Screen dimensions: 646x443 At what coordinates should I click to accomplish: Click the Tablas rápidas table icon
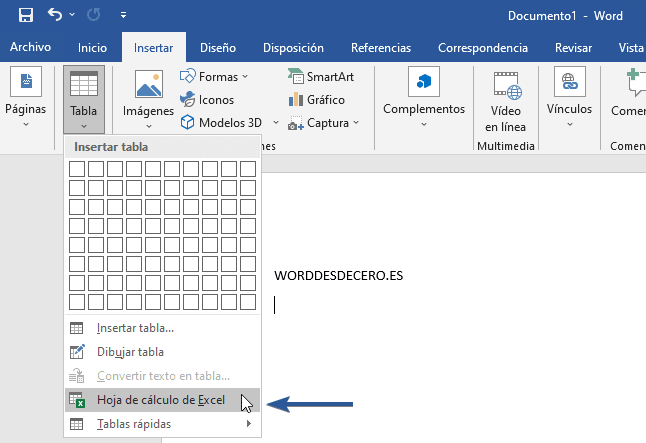[76, 424]
